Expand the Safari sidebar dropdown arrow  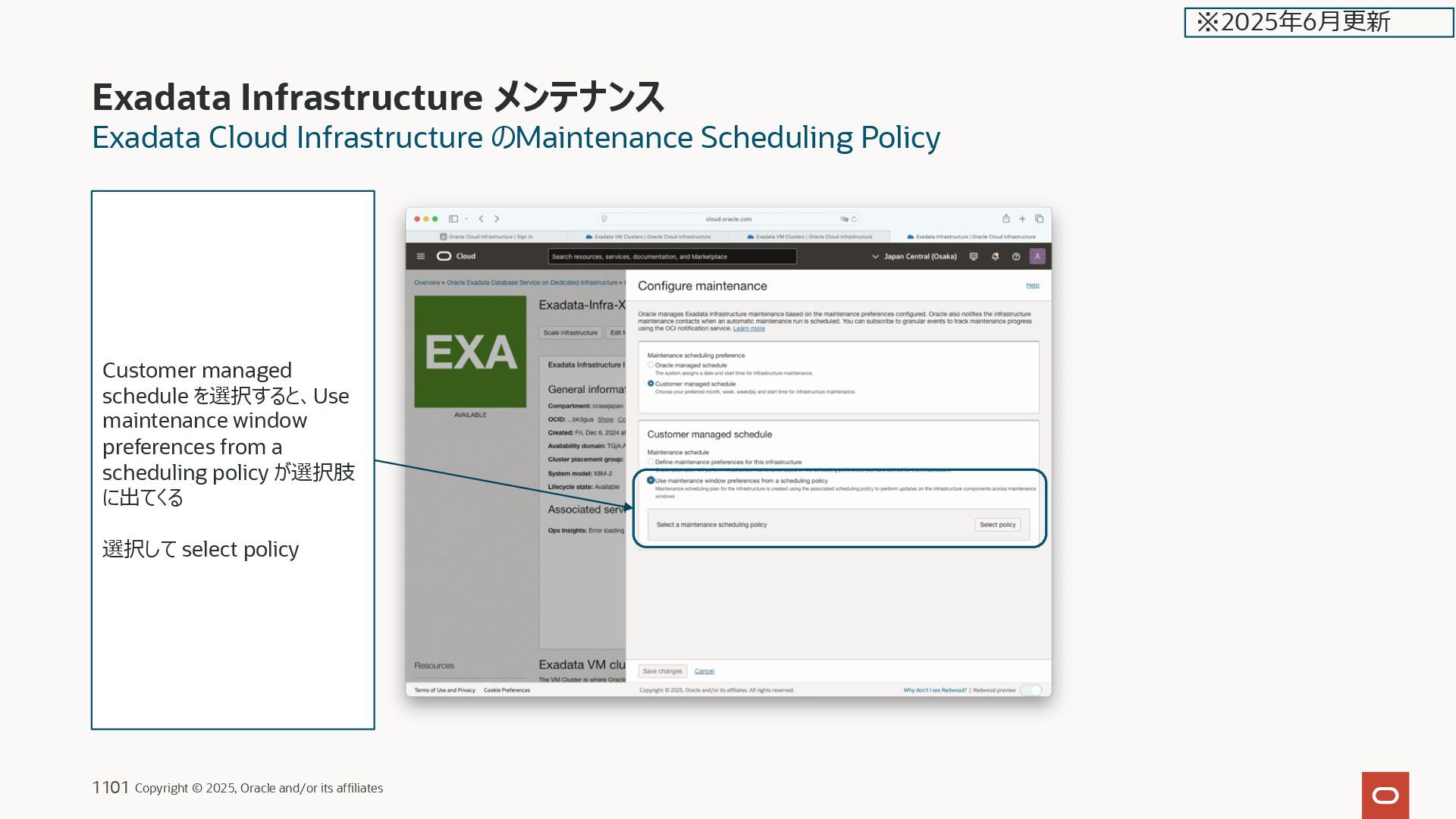466,218
